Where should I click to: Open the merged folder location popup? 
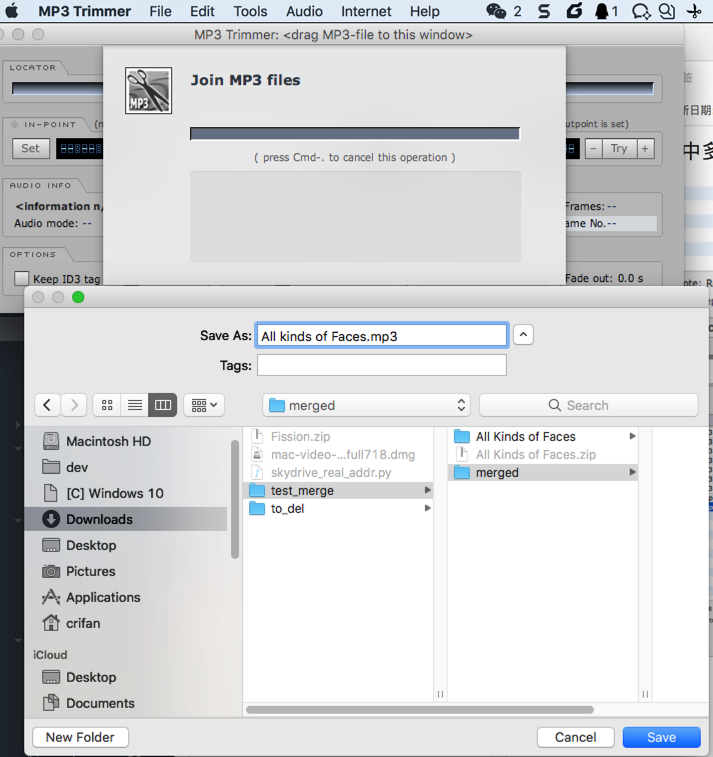point(367,405)
